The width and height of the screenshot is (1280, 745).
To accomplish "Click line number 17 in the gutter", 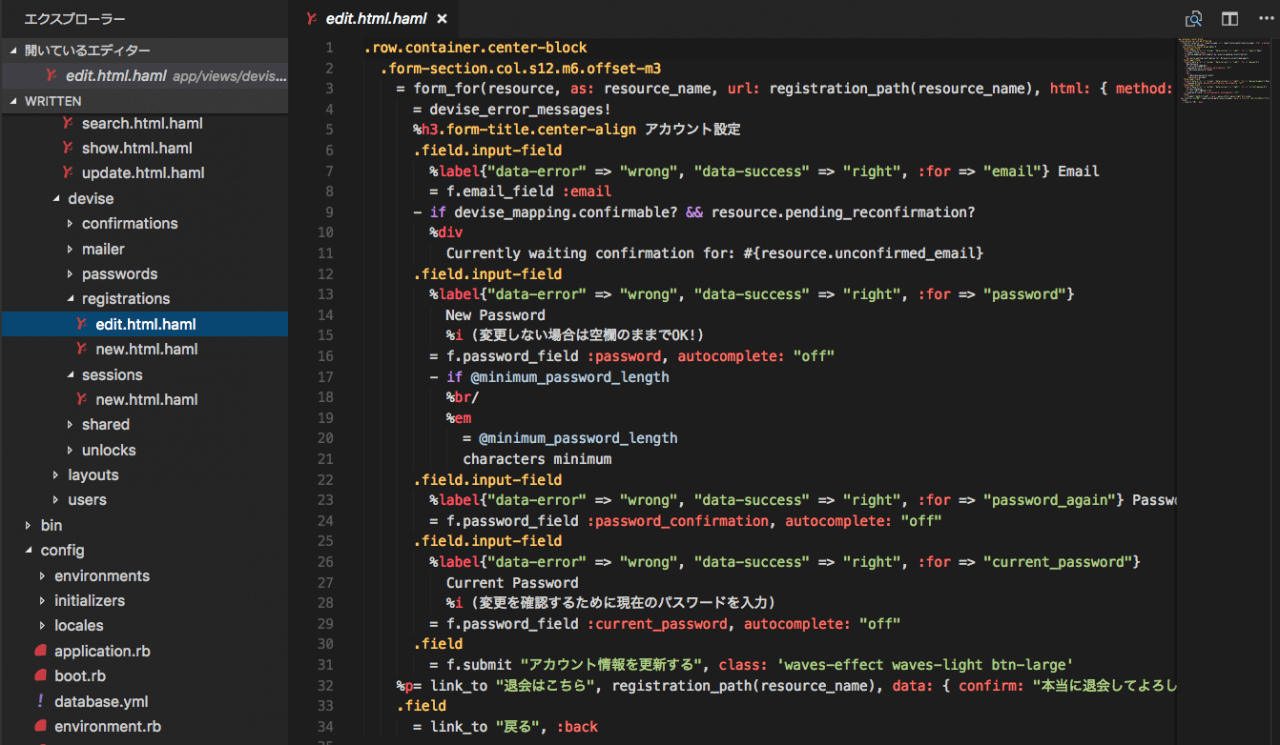I will 324,377.
